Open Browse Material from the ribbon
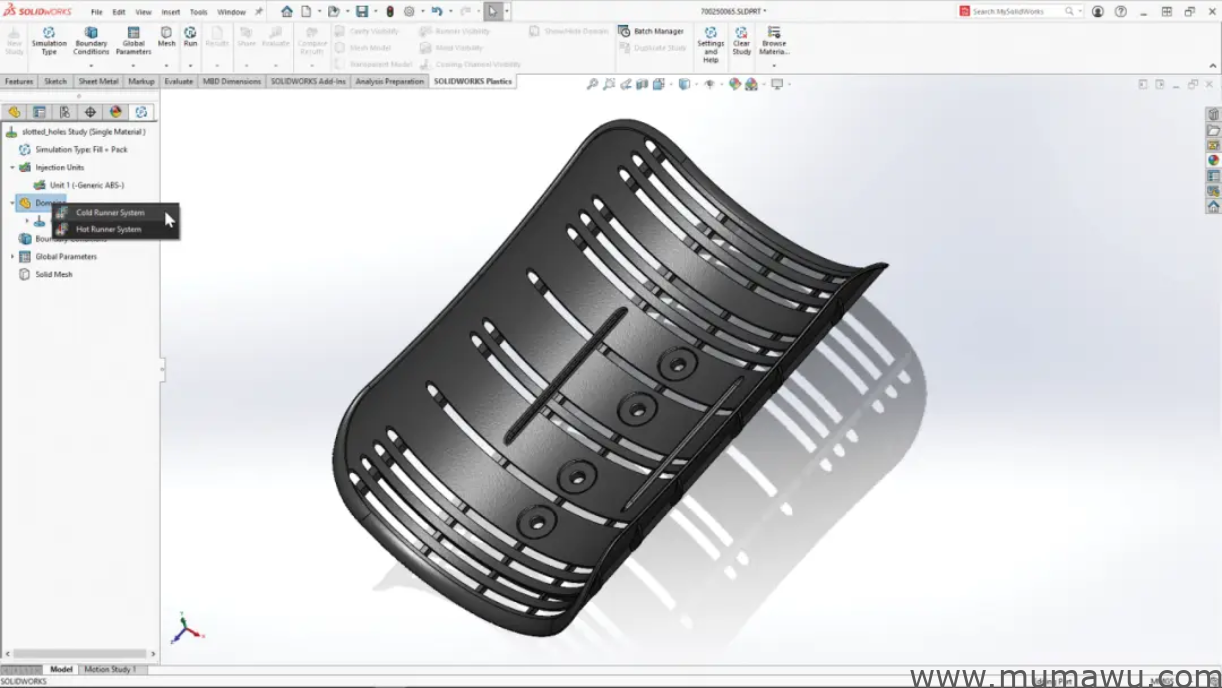 click(774, 42)
